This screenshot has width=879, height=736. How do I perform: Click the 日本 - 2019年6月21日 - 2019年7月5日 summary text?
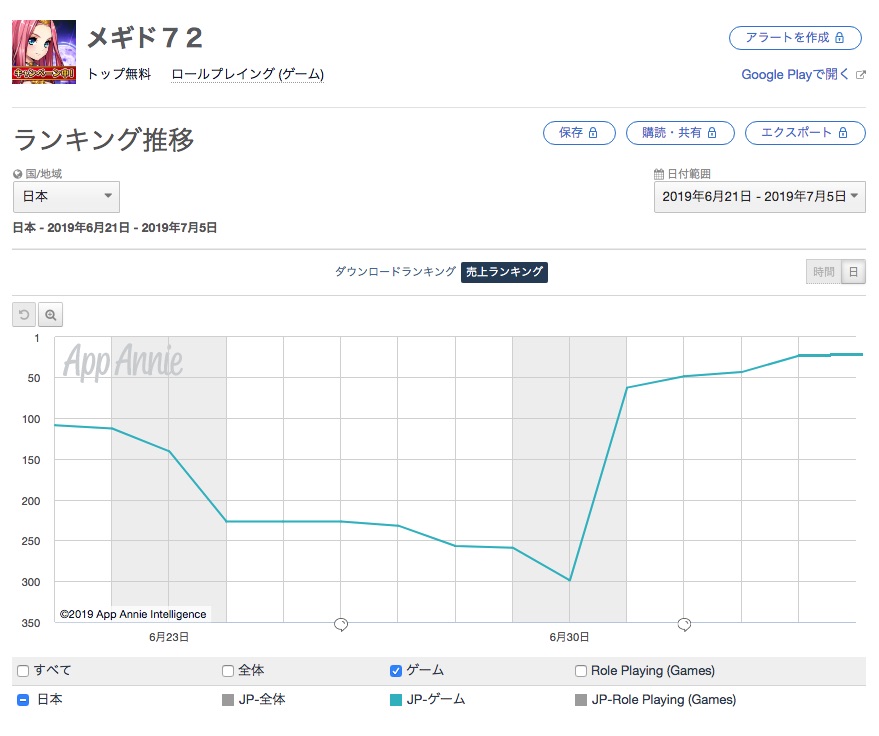click(114, 228)
